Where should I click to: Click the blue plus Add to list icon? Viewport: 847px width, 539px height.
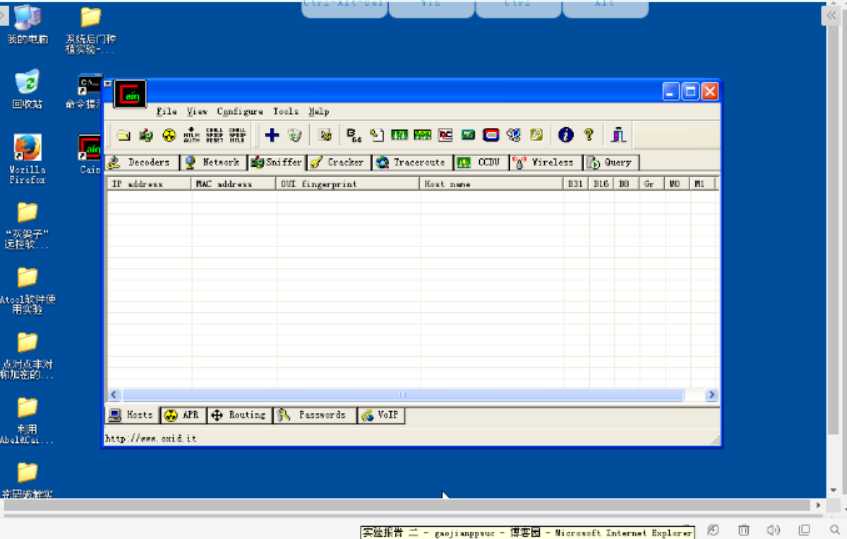(x=272, y=135)
